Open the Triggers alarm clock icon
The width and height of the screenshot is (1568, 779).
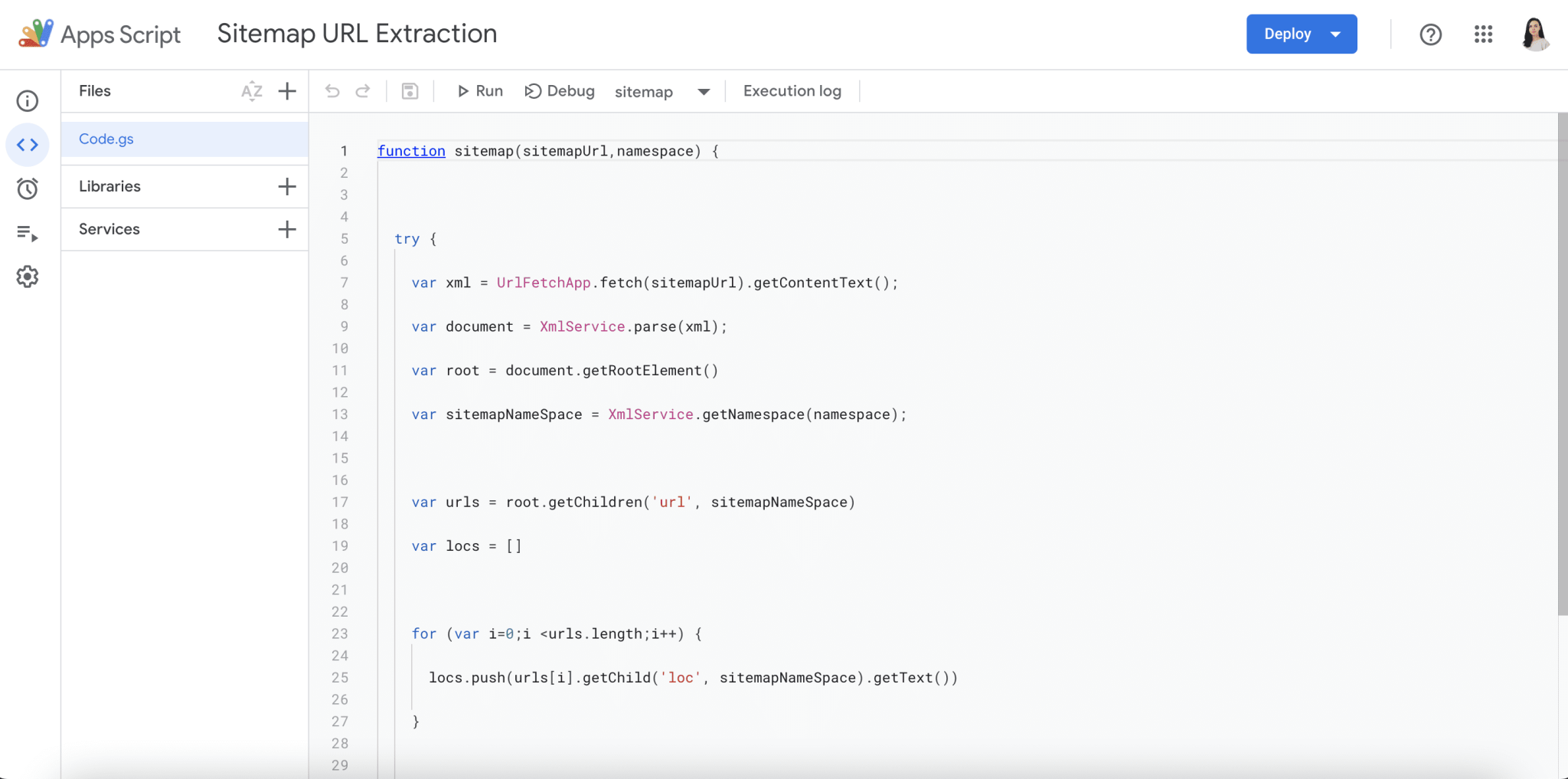point(28,188)
